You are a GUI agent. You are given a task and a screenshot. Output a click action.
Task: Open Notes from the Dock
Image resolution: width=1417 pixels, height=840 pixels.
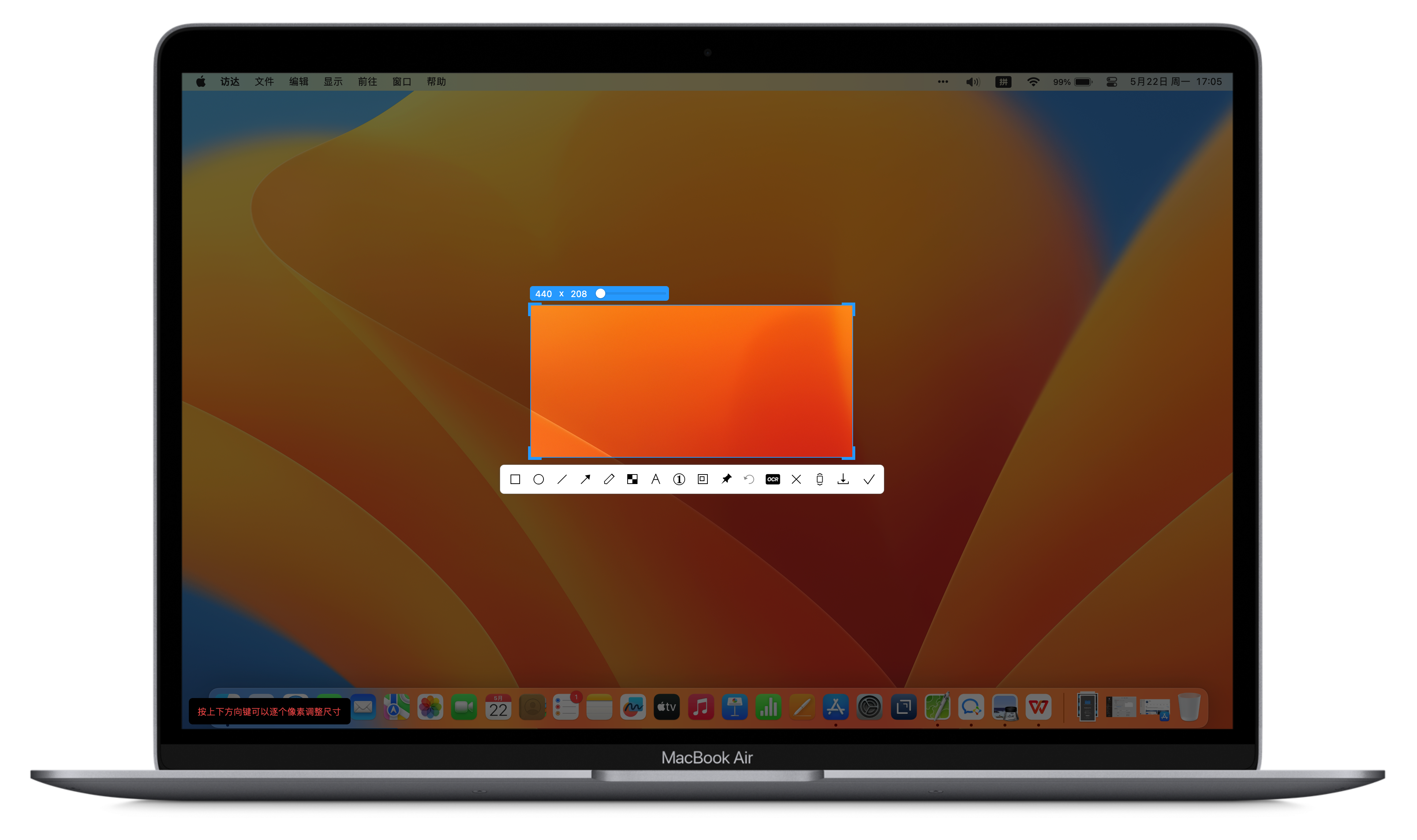(599, 707)
